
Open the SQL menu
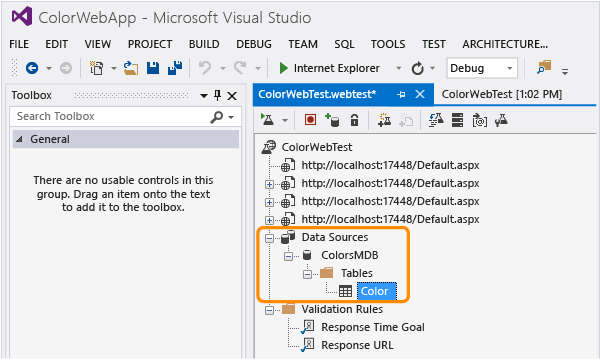(344, 44)
